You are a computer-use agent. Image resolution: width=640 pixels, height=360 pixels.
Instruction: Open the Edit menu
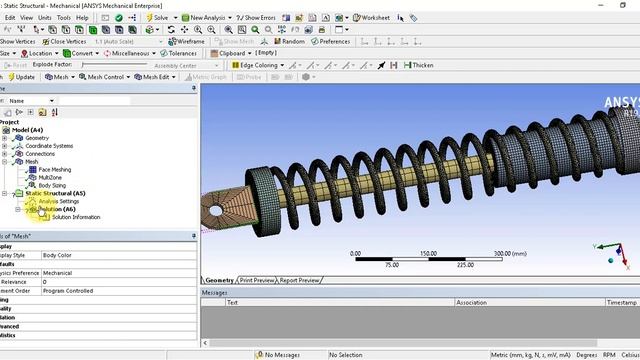[10, 18]
